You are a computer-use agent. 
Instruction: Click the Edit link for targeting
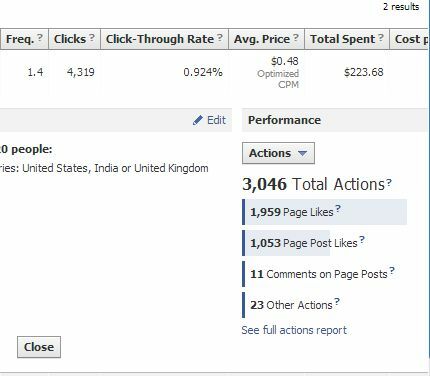(x=216, y=120)
